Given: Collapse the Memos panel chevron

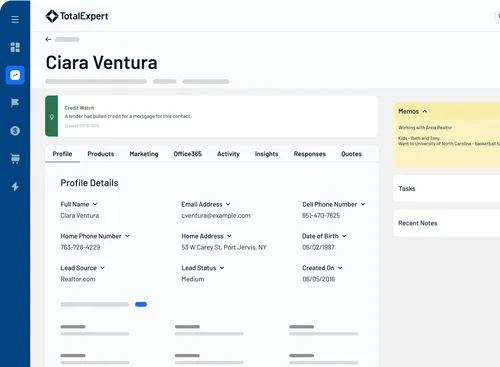Looking at the screenshot, I should click(x=425, y=111).
